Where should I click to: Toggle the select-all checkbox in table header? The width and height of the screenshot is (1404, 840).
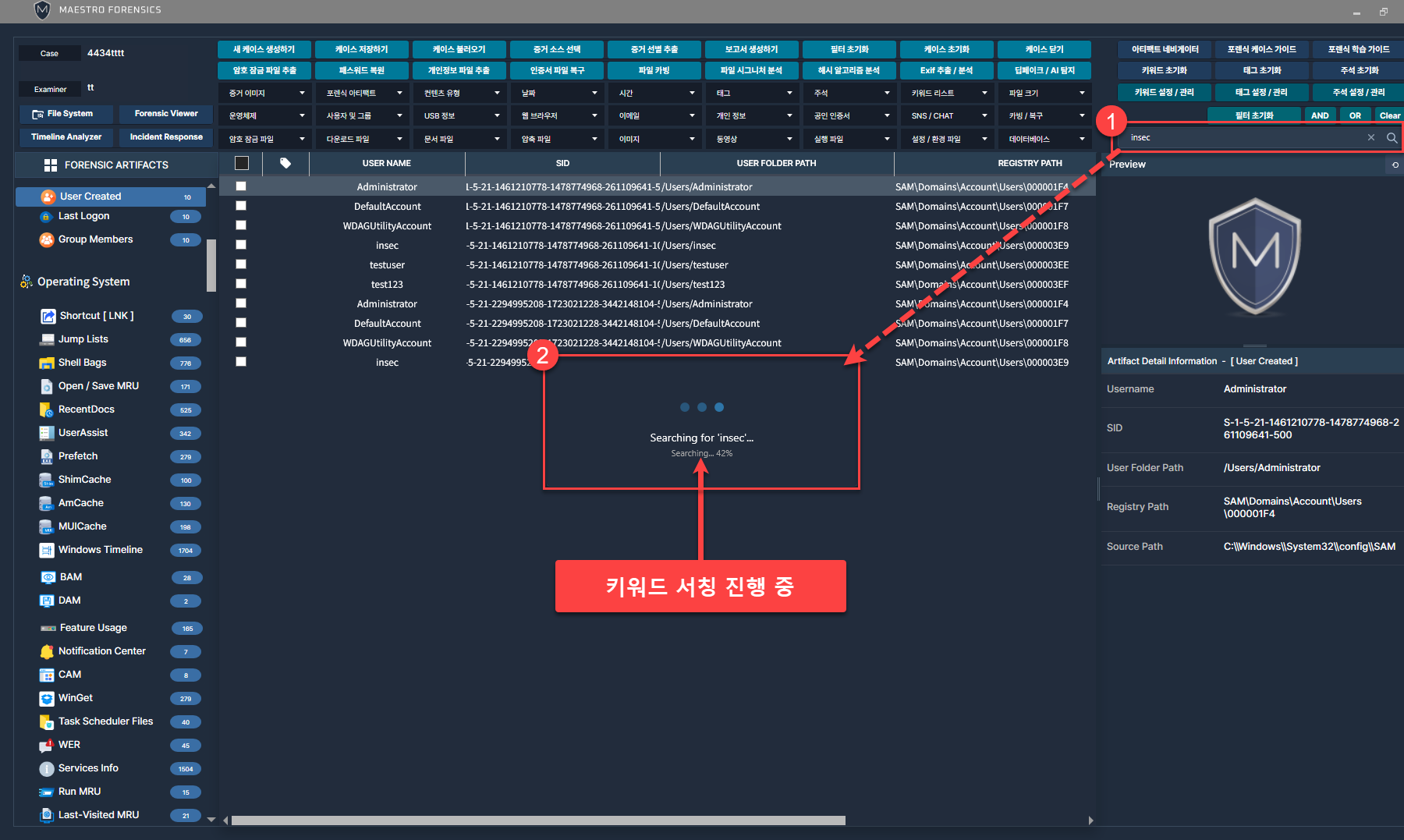pos(242,163)
